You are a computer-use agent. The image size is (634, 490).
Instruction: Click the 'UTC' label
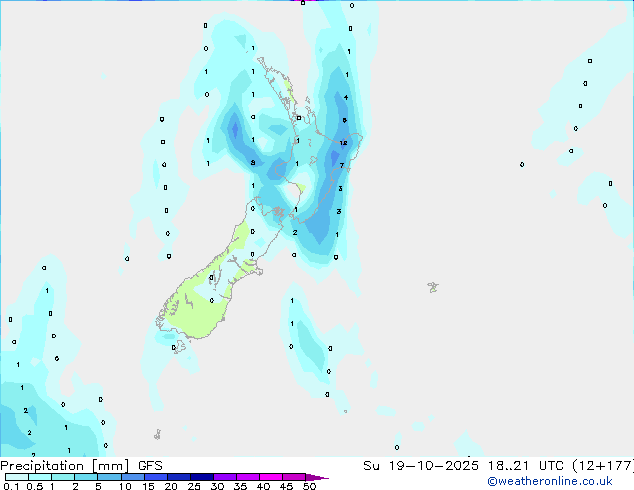coord(552,466)
